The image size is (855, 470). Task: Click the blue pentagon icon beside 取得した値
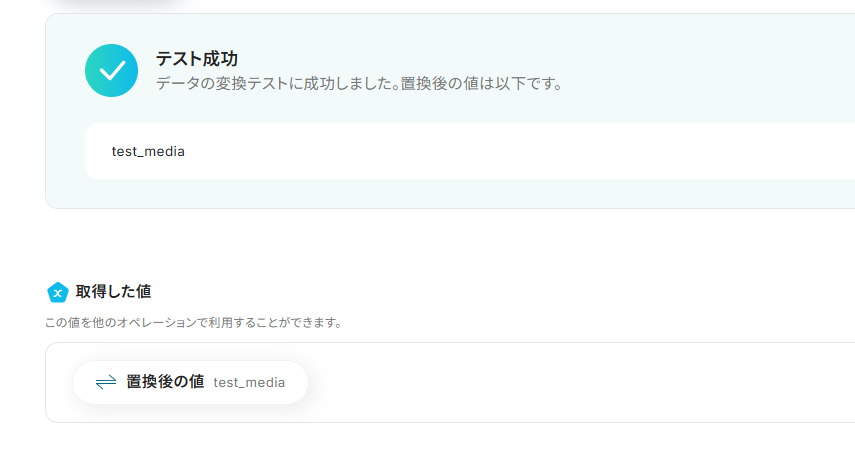[x=58, y=292]
